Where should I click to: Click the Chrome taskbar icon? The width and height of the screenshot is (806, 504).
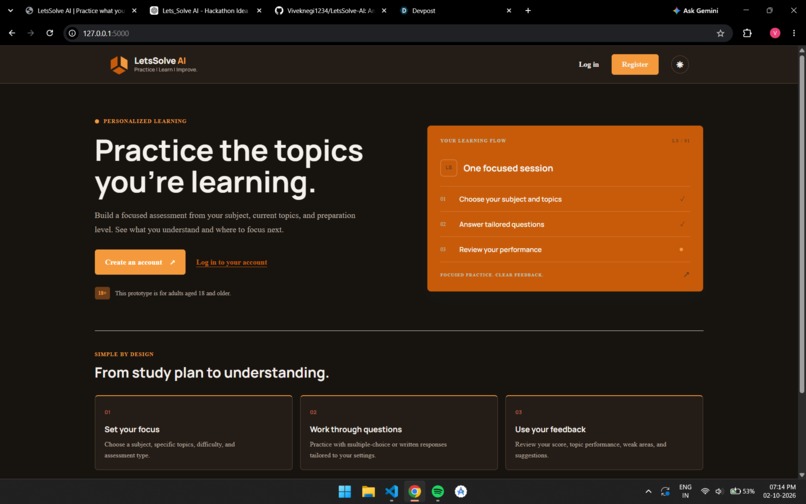pyautogui.click(x=414, y=492)
